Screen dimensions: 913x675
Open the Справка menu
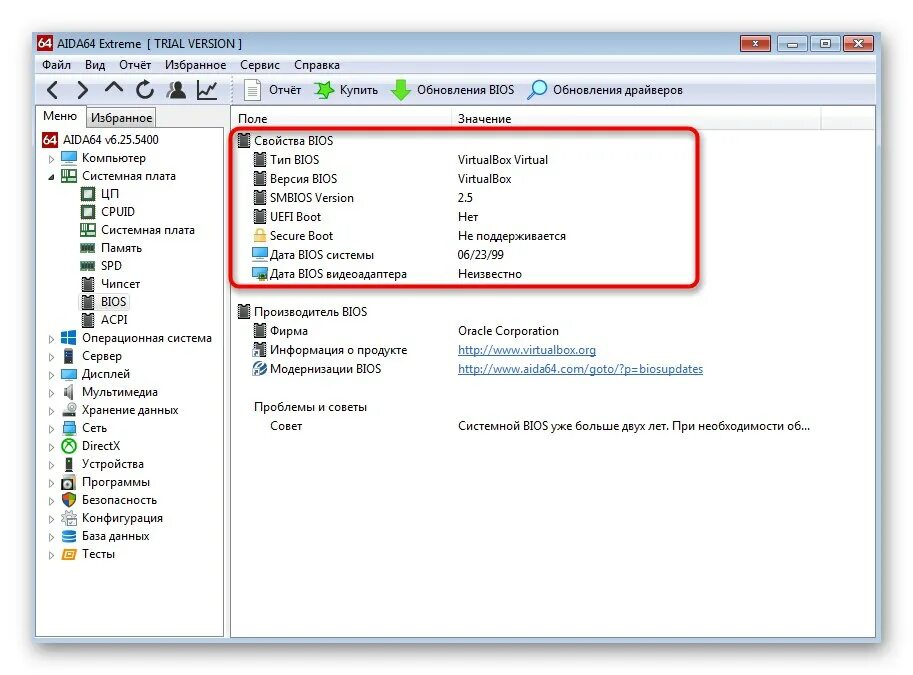coord(317,65)
